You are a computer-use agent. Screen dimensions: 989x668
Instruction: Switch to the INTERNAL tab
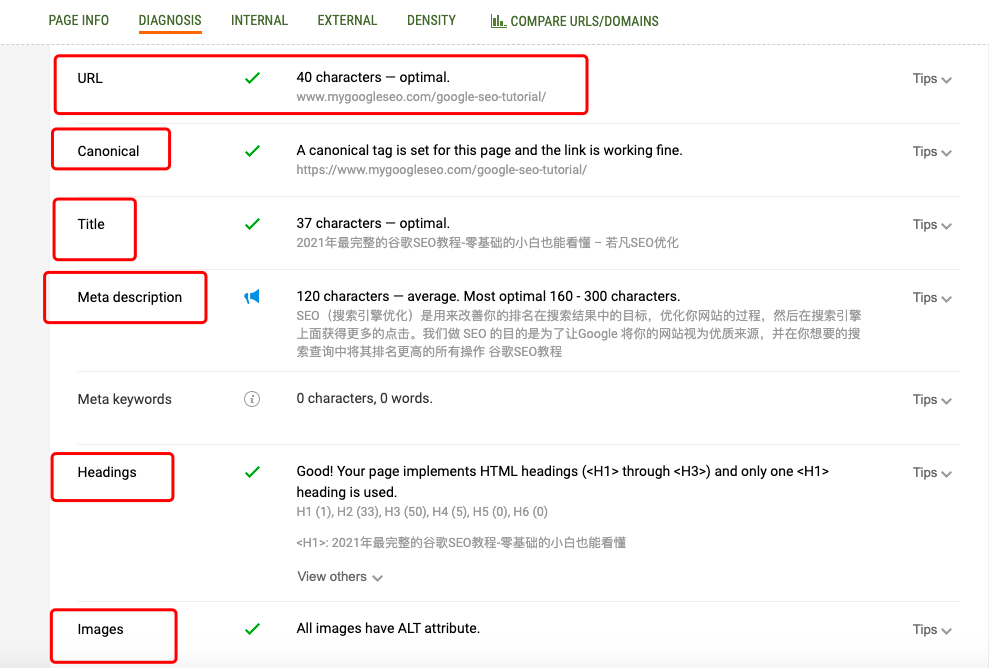pyautogui.click(x=259, y=20)
